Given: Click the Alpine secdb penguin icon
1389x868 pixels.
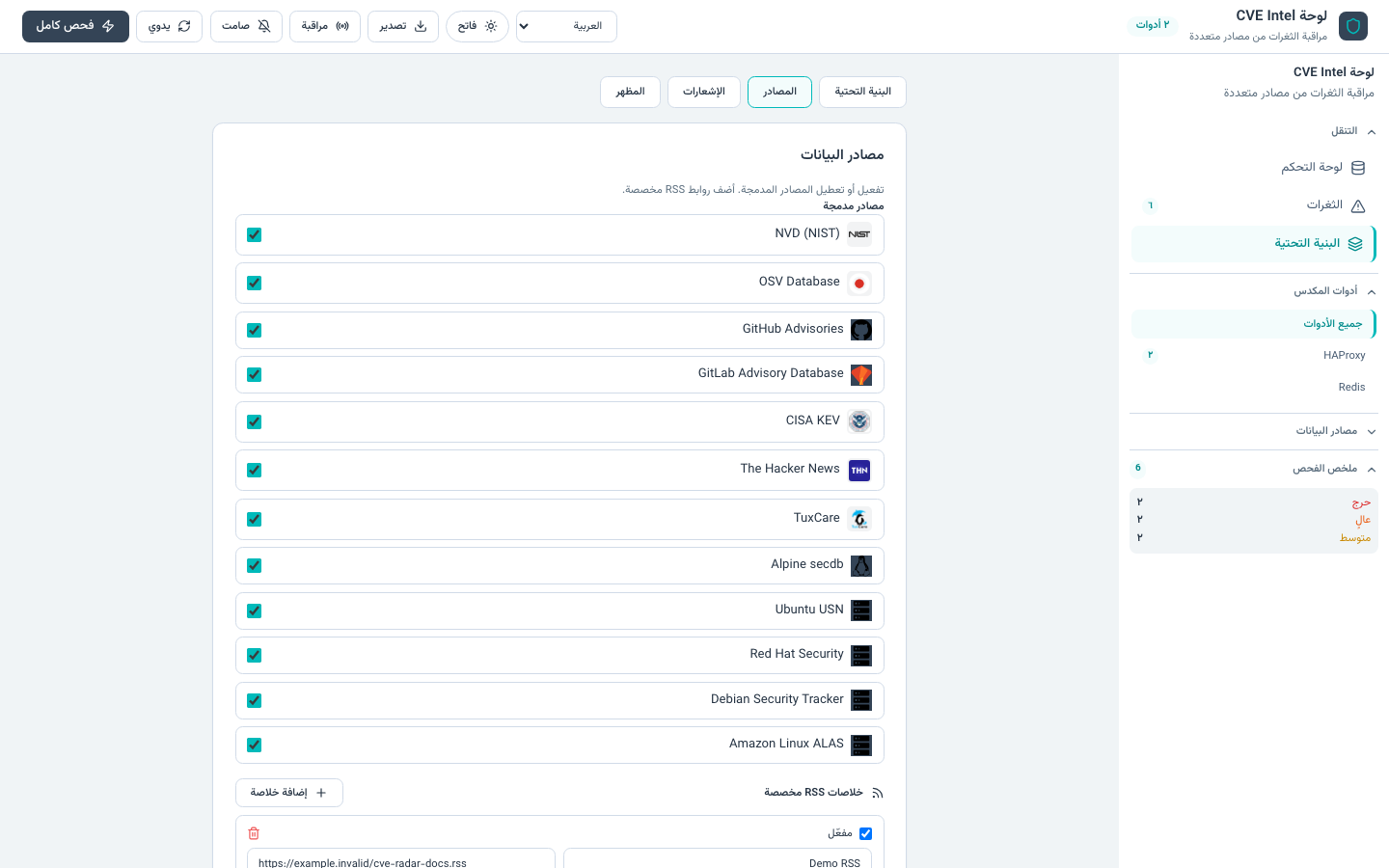Looking at the screenshot, I should click(861, 565).
